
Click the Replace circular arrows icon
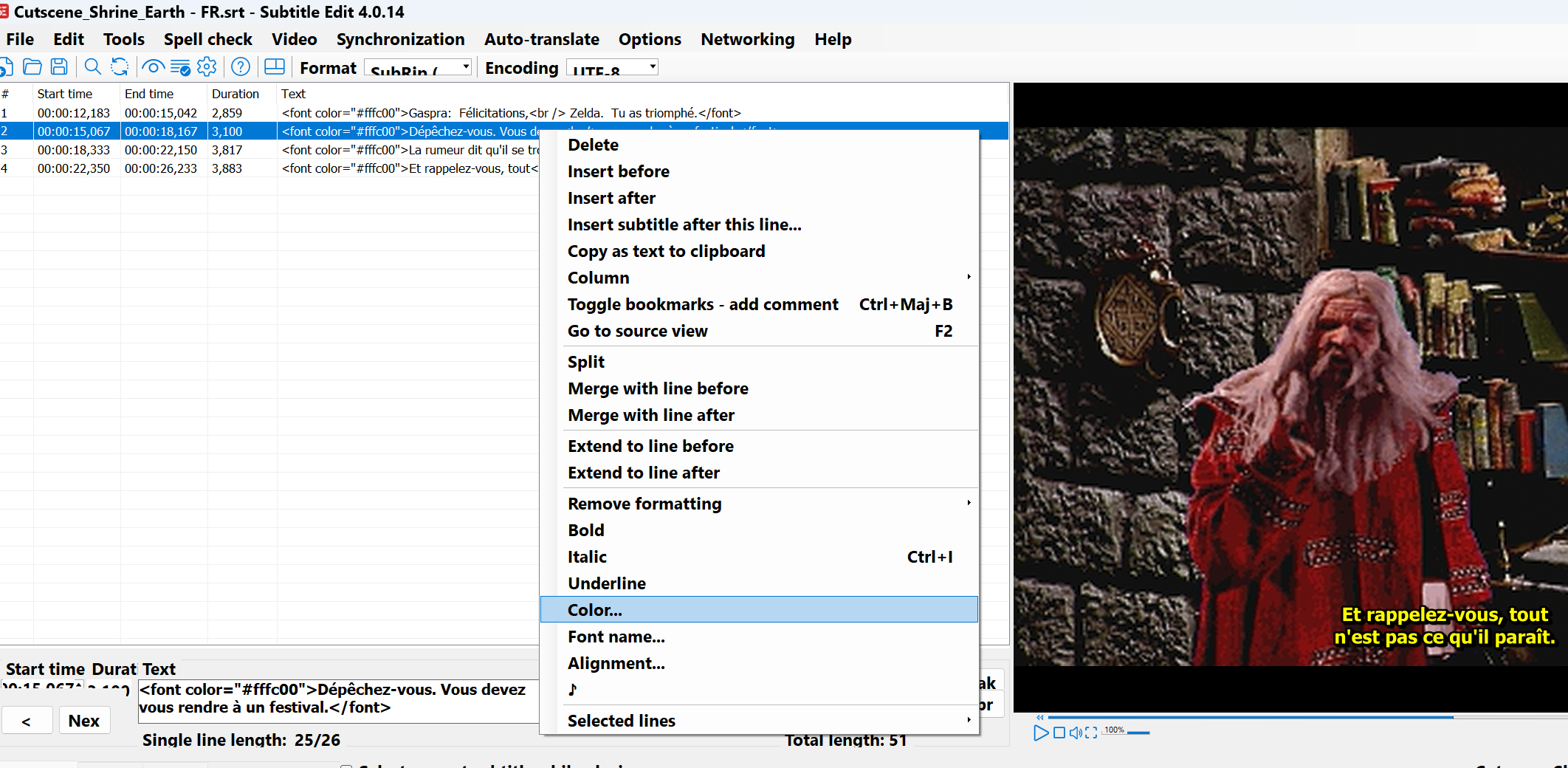point(120,67)
